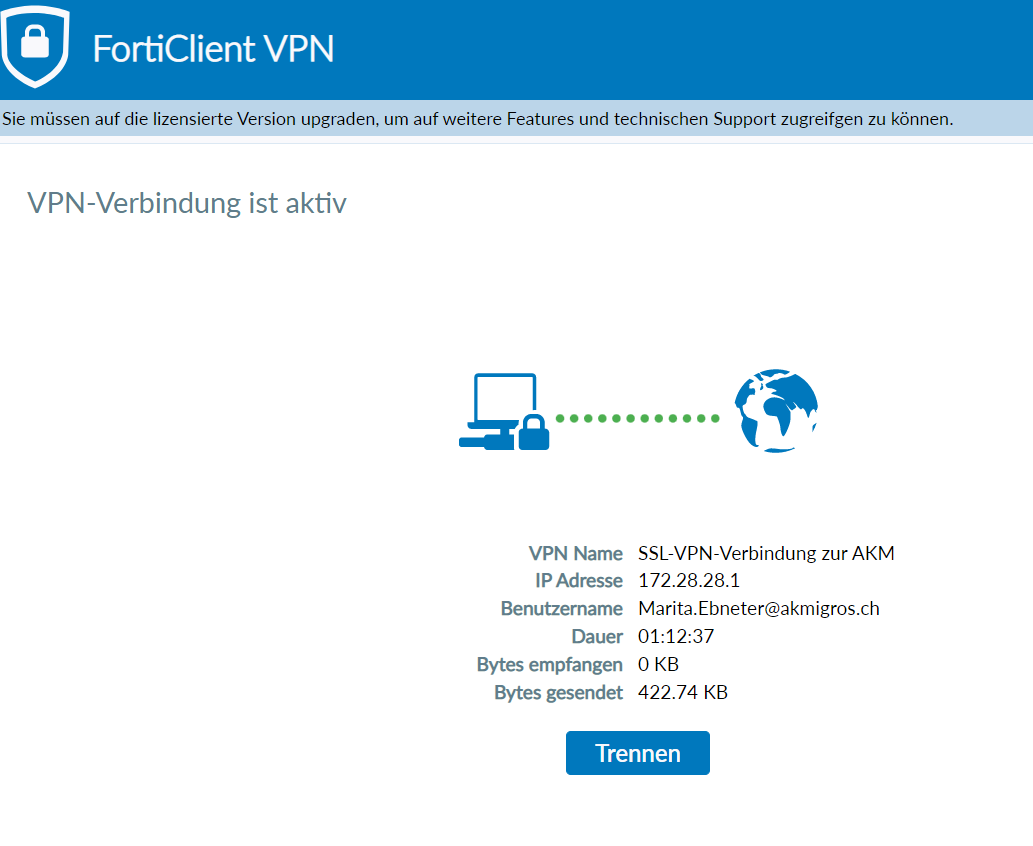1033x846 pixels.
Task: Click the green dotted connection line
Action: (x=637, y=418)
